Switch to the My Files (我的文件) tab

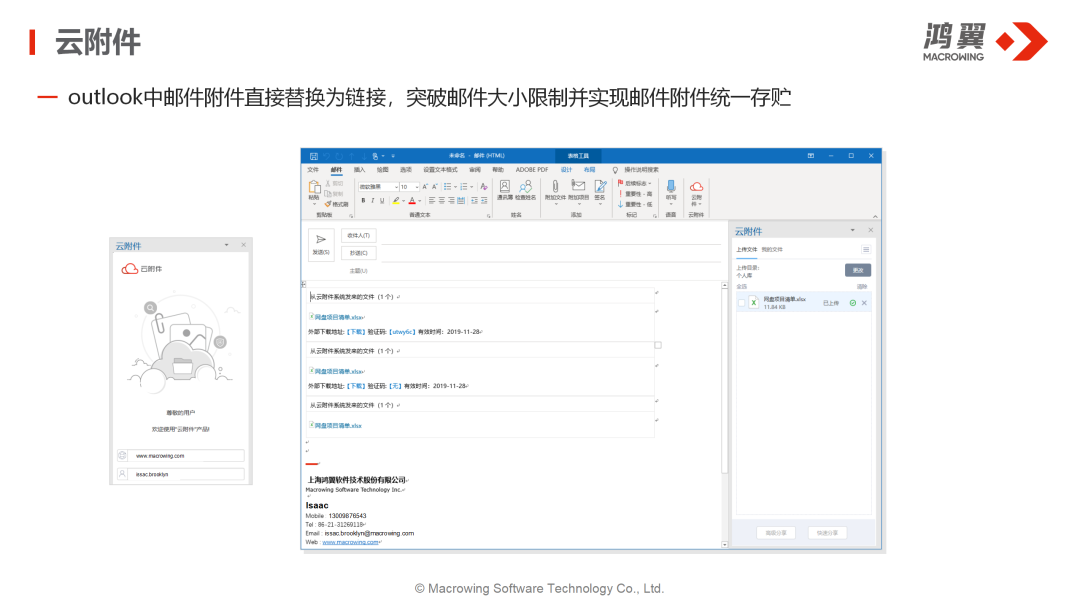tap(772, 249)
